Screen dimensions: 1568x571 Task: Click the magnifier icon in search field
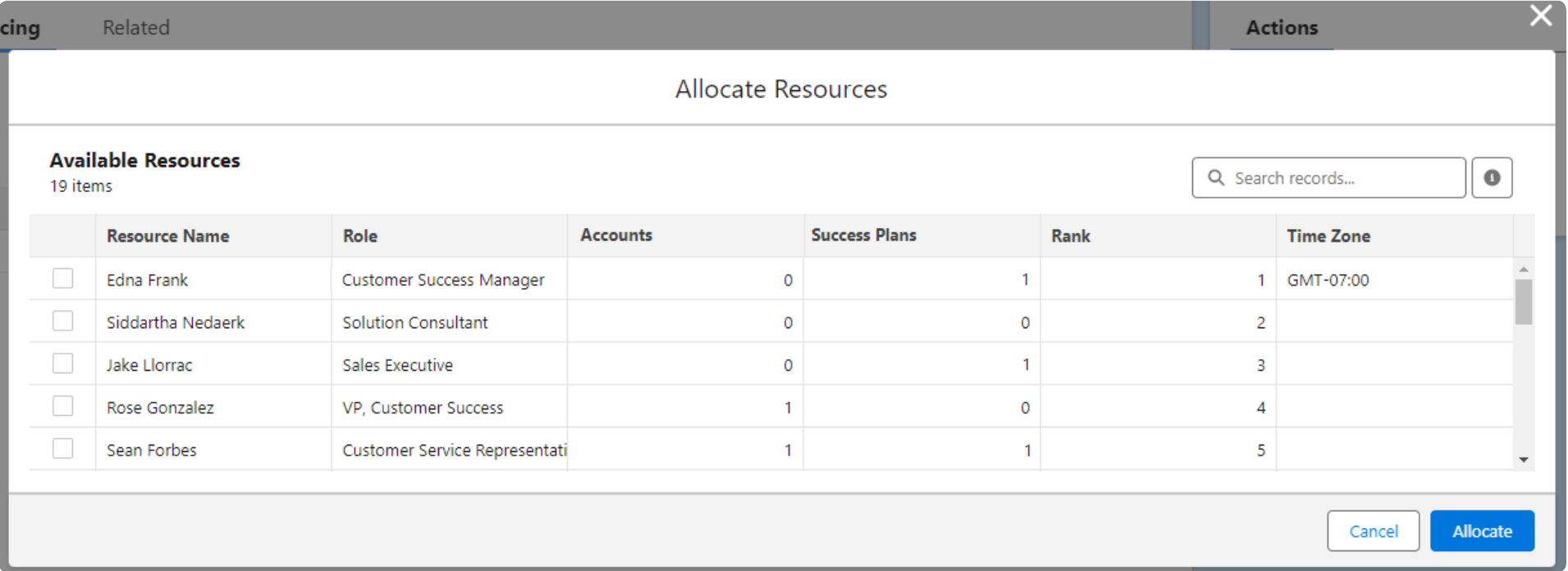[x=1216, y=177]
